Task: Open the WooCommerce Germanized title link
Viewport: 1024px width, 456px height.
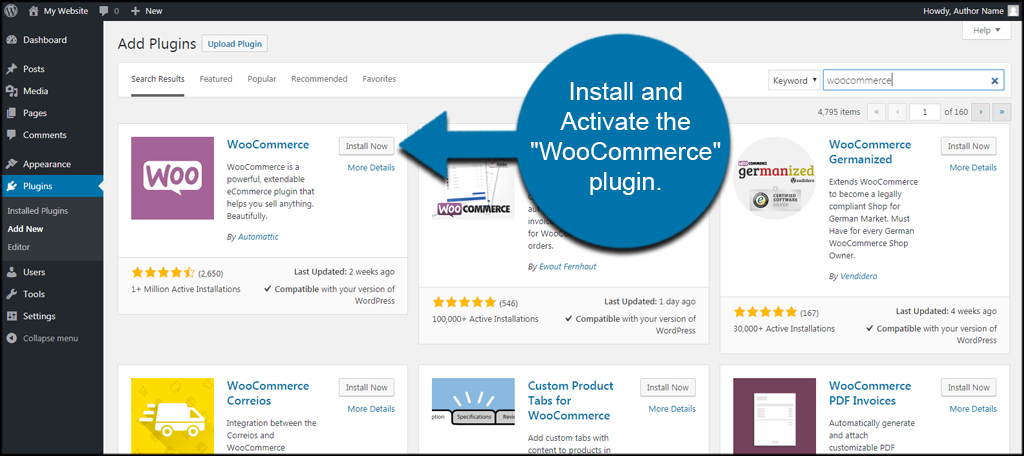Action: click(x=870, y=152)
